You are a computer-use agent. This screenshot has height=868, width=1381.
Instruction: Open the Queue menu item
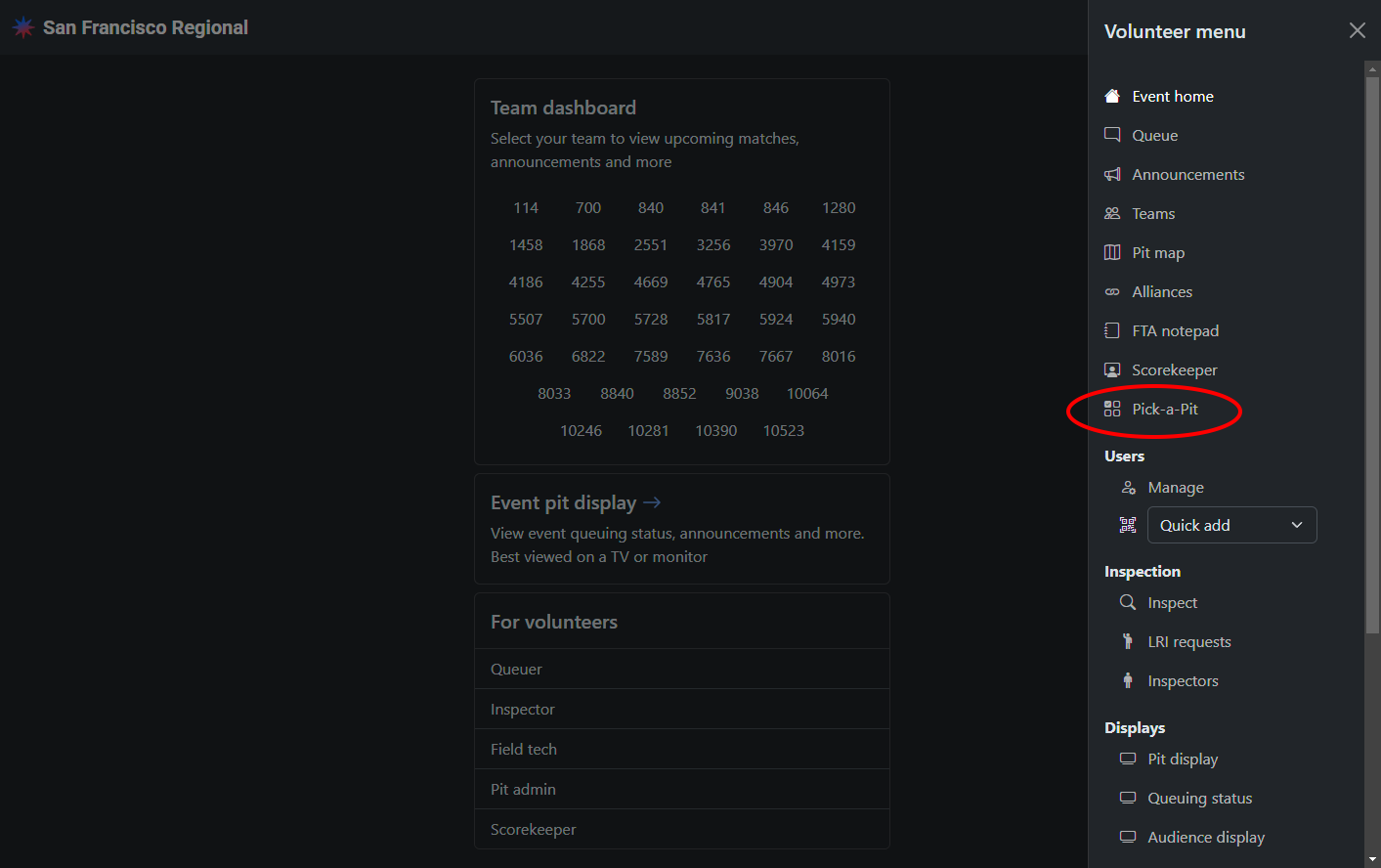[x=1154, y=135]
